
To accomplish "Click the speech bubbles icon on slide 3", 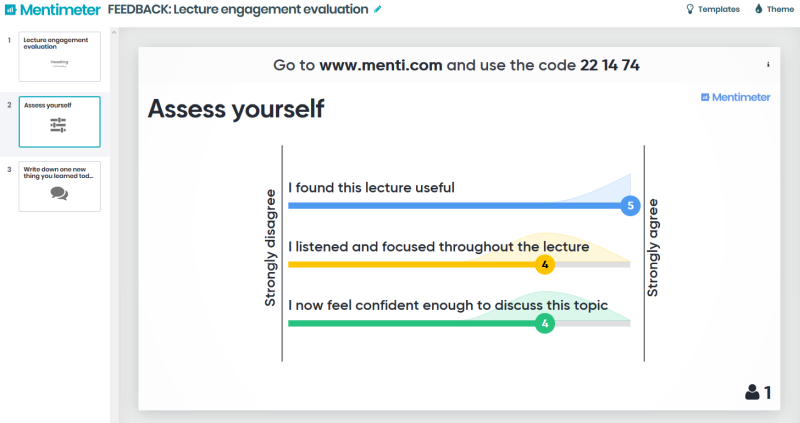I will [59, 194].
